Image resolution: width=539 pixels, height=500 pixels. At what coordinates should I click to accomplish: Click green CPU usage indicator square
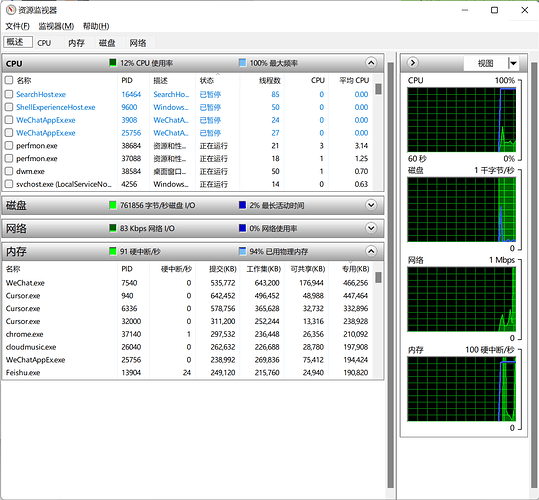point(112,63)
